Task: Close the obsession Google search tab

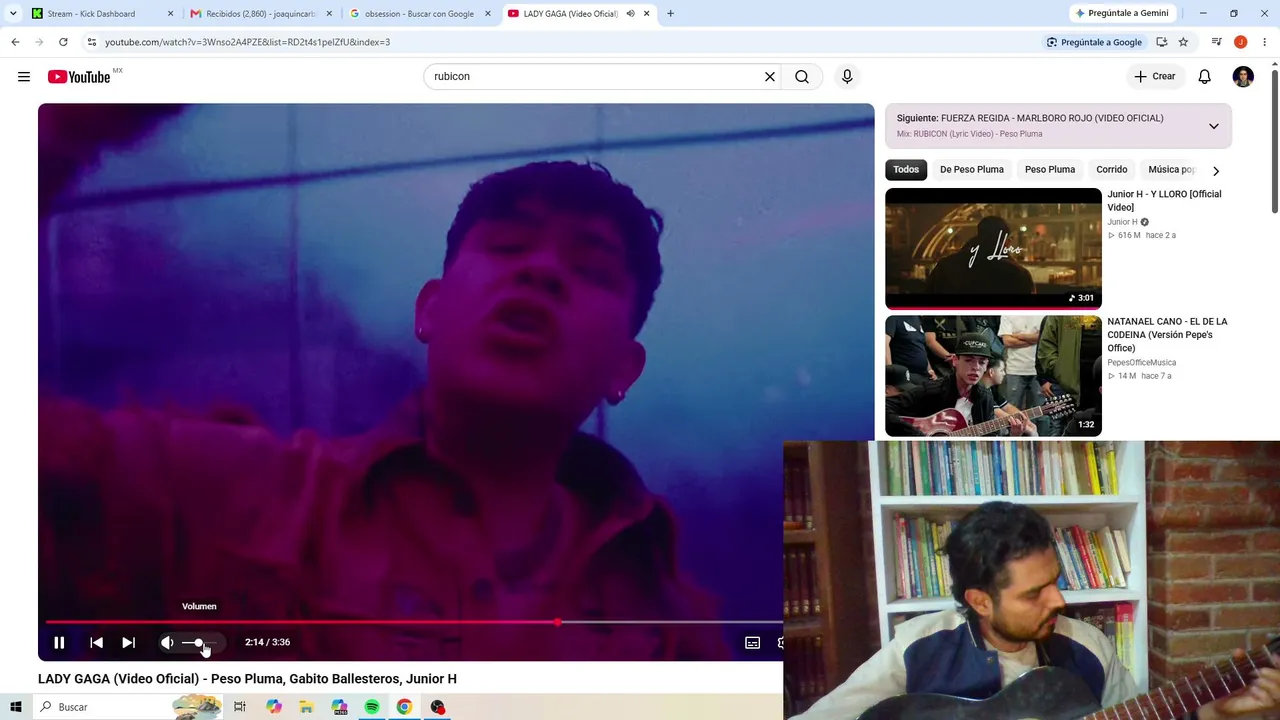Action: tap(488, 14)
